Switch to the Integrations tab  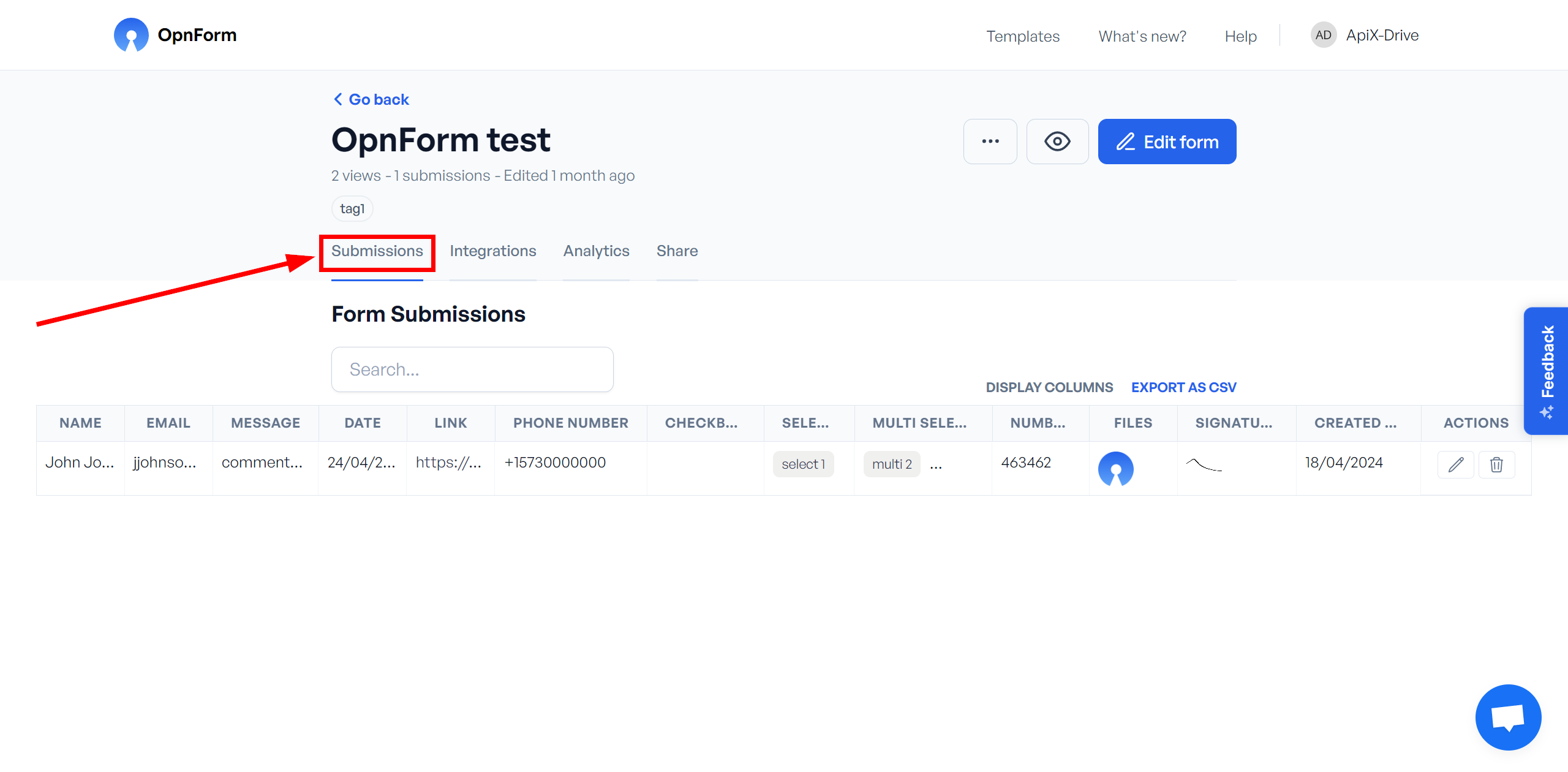(494, 251)
